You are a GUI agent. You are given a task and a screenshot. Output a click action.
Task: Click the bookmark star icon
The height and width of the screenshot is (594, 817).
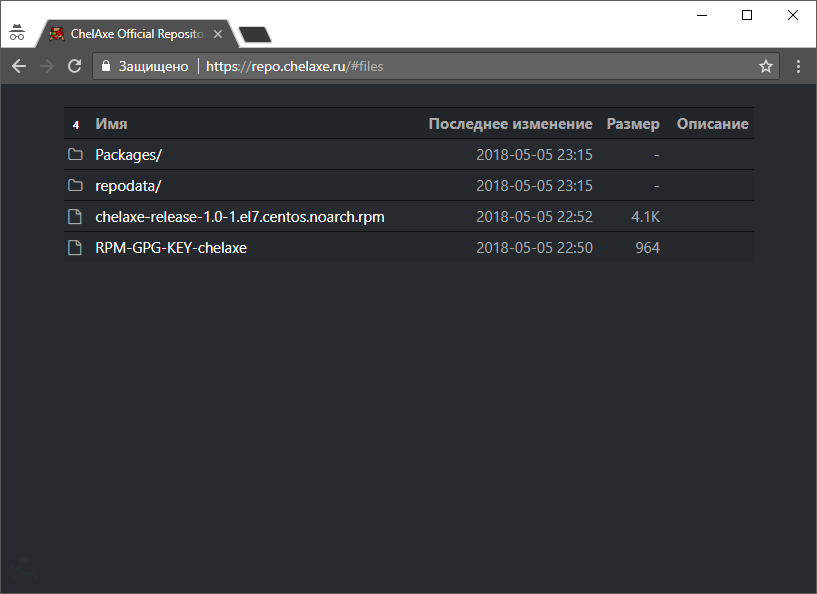click(x=766, y=66)
